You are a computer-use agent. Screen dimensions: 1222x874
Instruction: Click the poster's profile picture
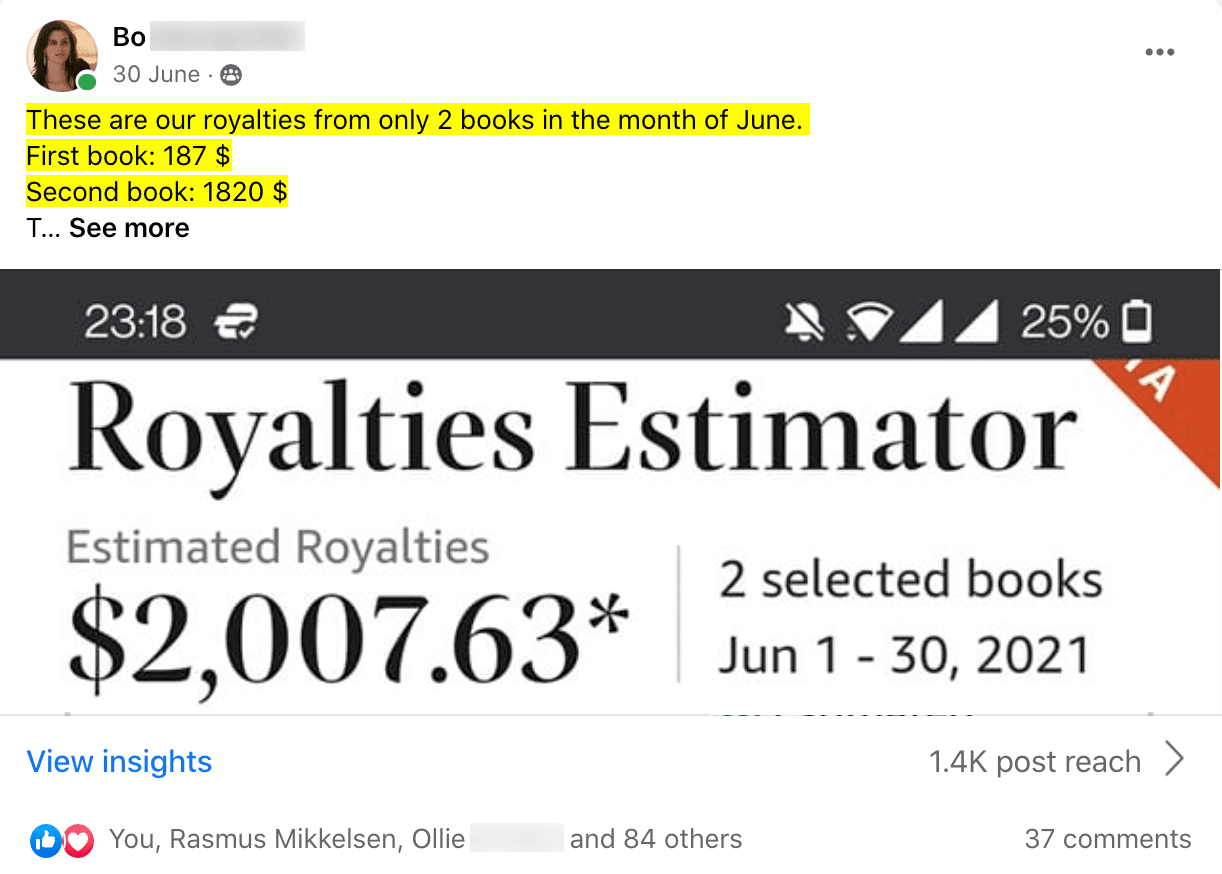[x=61, y=55]
